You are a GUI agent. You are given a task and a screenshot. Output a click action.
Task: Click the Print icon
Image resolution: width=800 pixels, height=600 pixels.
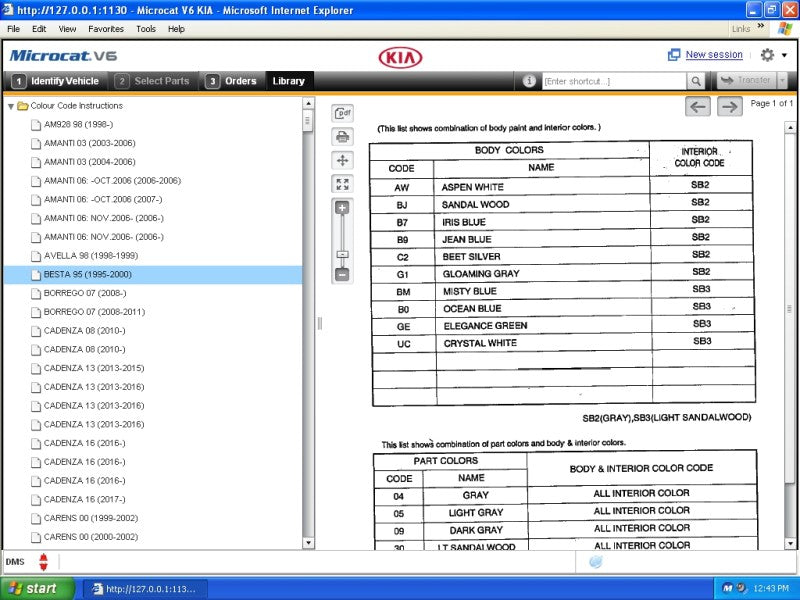point(342,134)
